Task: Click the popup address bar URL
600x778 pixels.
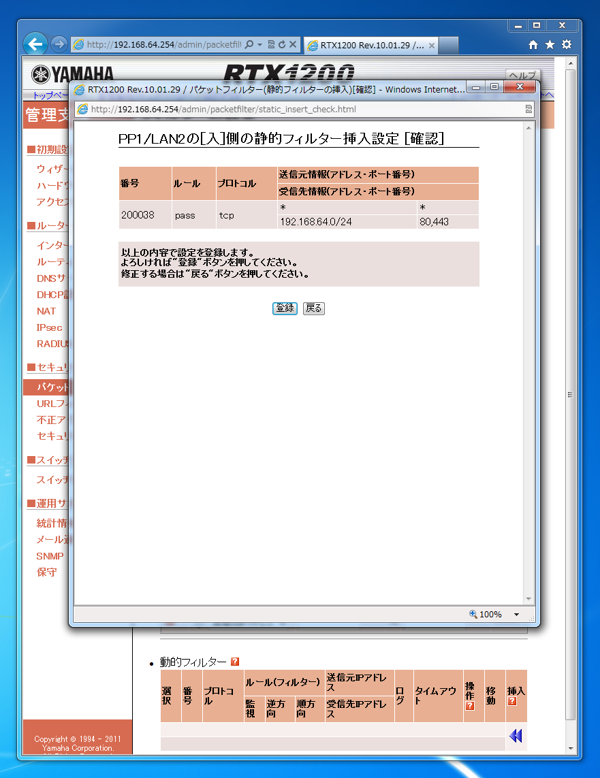Action: point(223,109)
